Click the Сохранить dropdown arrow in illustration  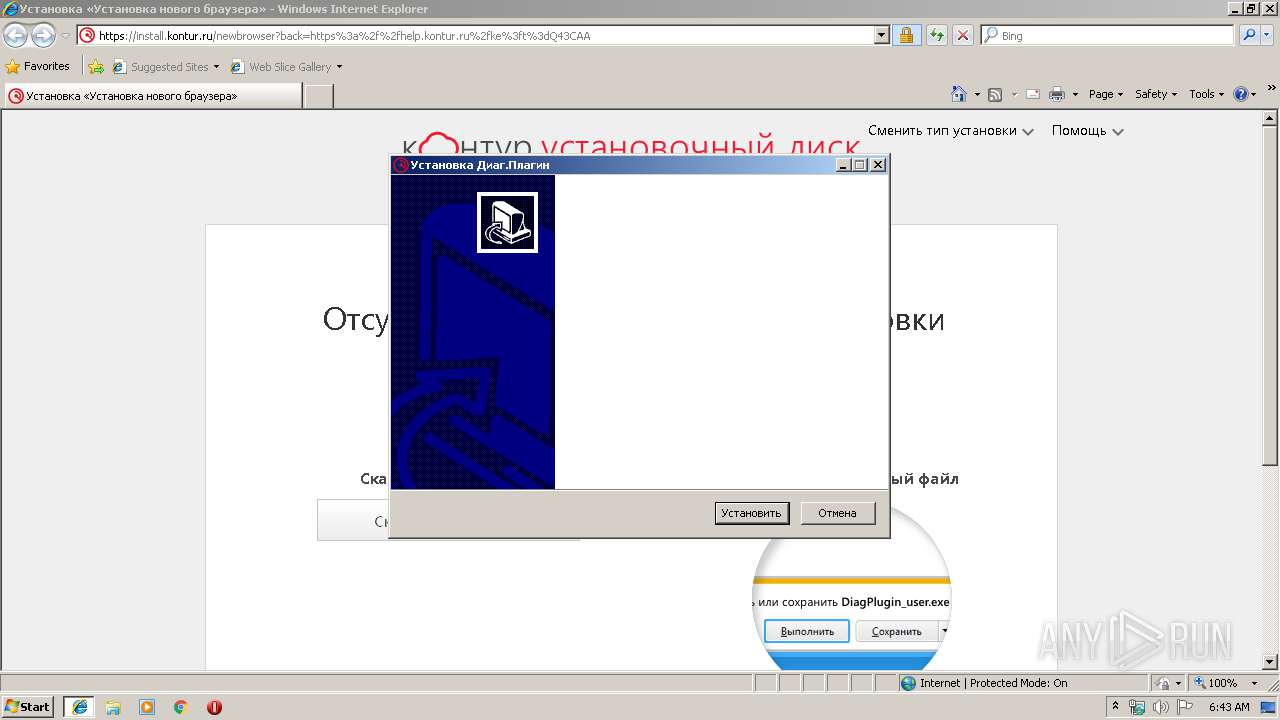pyautogui.click(x=944, y=632)
